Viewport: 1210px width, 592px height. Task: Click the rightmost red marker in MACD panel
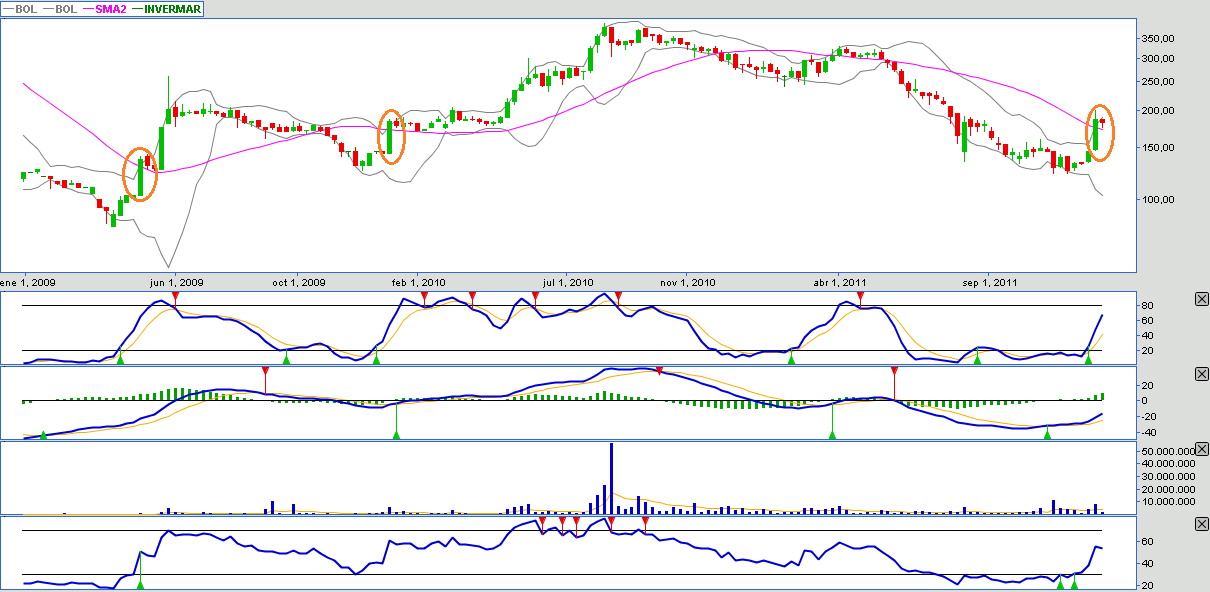894,378
